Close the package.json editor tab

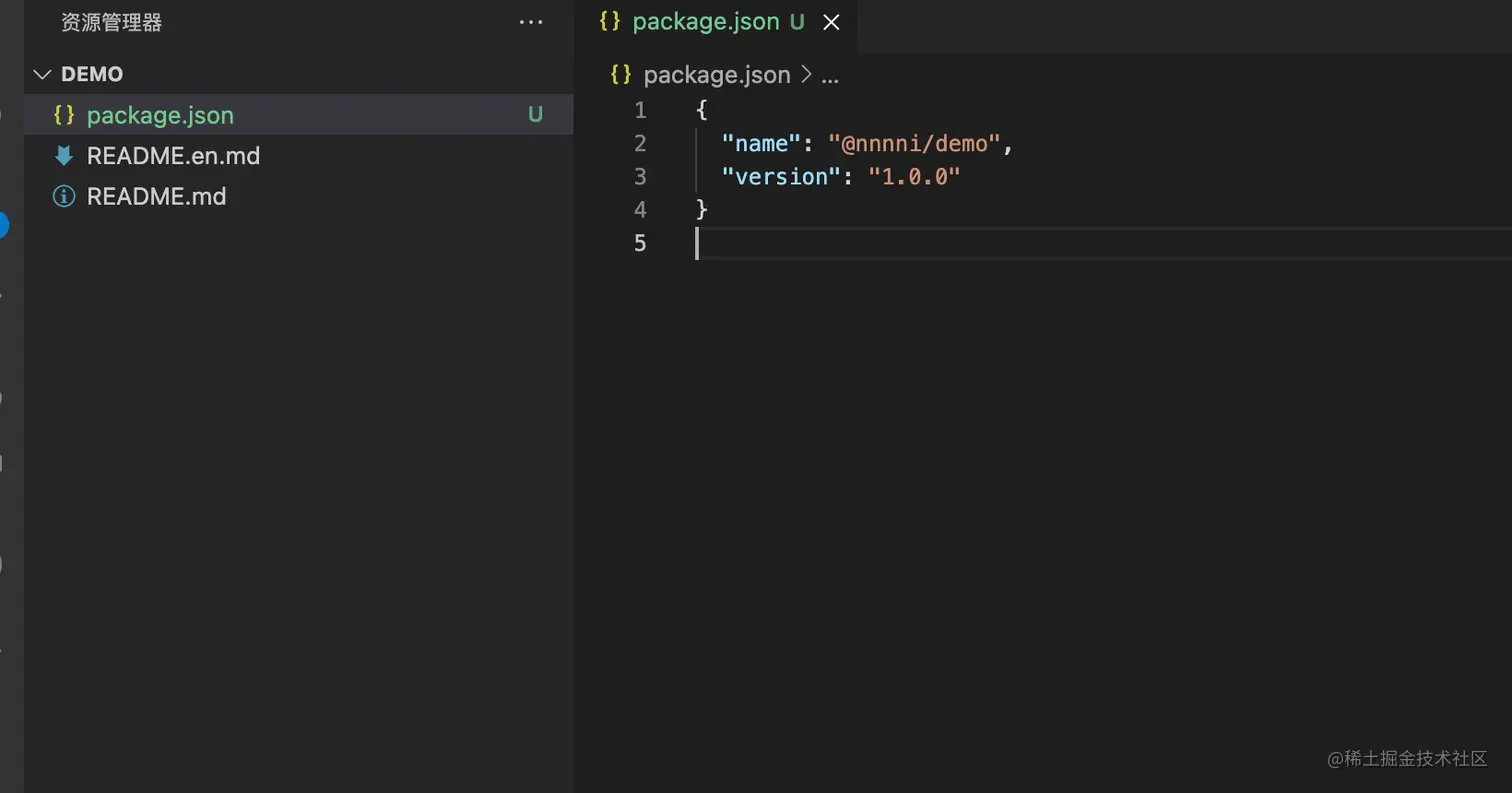pyautogui.click(x=831, y=22)
